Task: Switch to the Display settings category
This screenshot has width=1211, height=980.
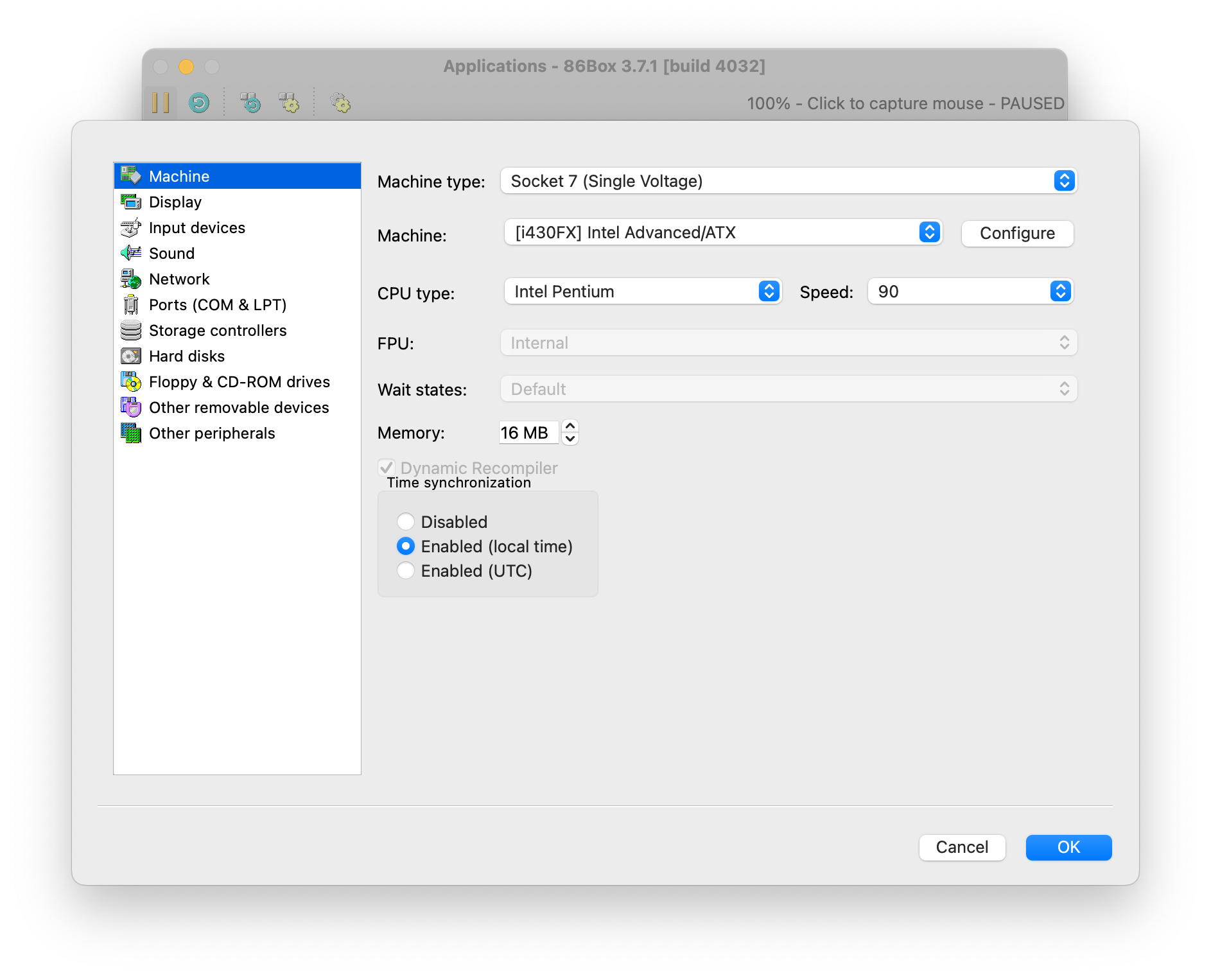Action: pos(174,202)
